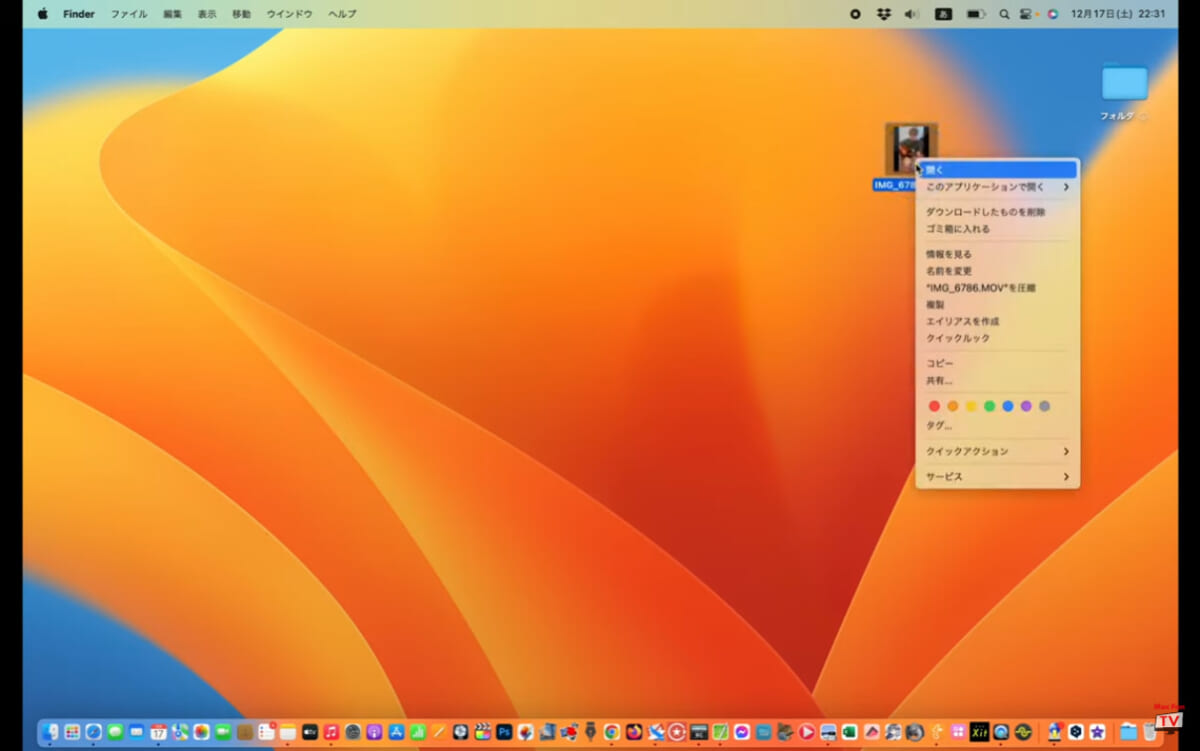Open the Photos app in Dock

(x=201, y=732)
